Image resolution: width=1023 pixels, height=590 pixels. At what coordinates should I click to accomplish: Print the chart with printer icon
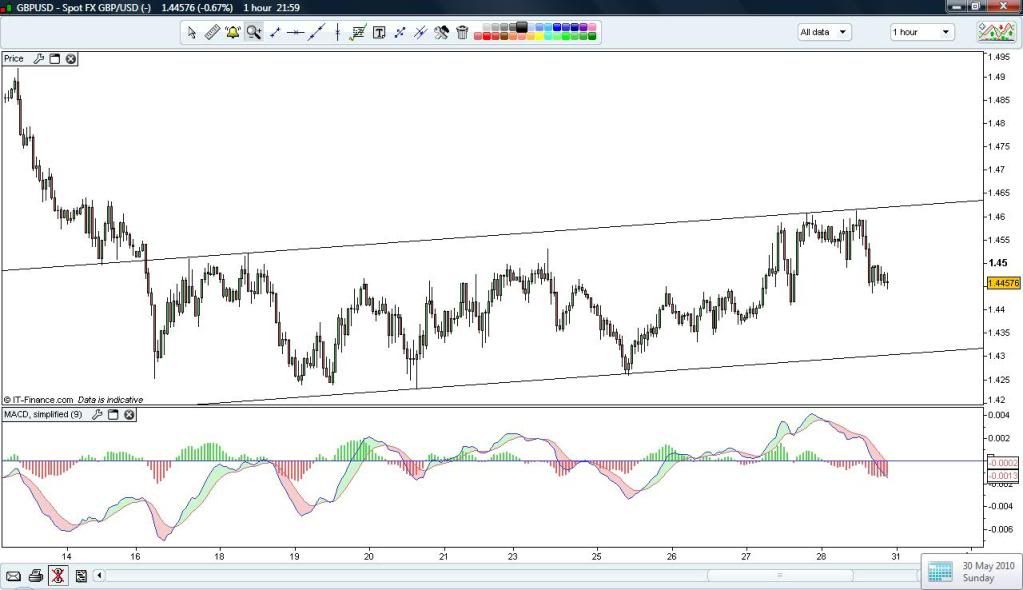[x=36, y=576]
